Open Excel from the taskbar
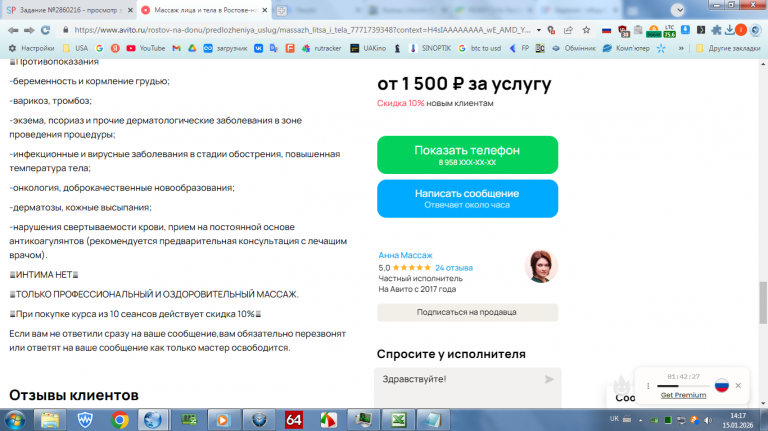 pyautogui.click(x=398, y=420)
